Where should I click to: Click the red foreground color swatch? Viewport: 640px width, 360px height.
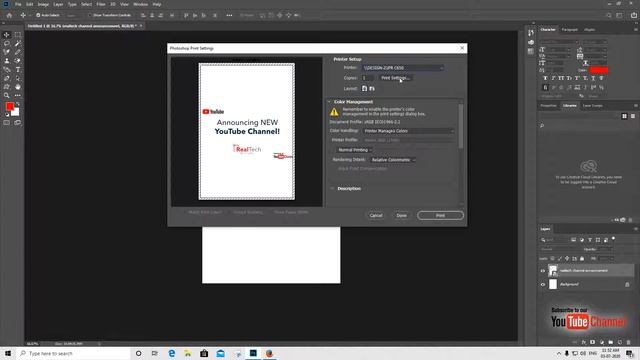tap(9, 107)
